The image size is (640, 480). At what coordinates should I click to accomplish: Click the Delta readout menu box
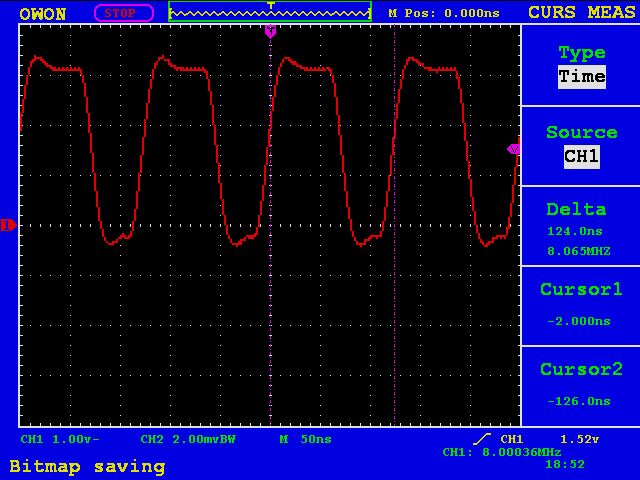pyautogui.click(x=581, y=226)
